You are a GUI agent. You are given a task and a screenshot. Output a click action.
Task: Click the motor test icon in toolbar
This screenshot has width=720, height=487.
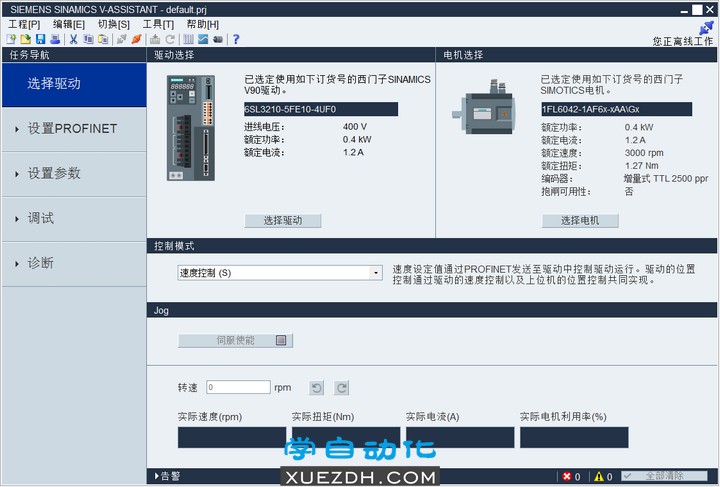(x=218, y=39)
